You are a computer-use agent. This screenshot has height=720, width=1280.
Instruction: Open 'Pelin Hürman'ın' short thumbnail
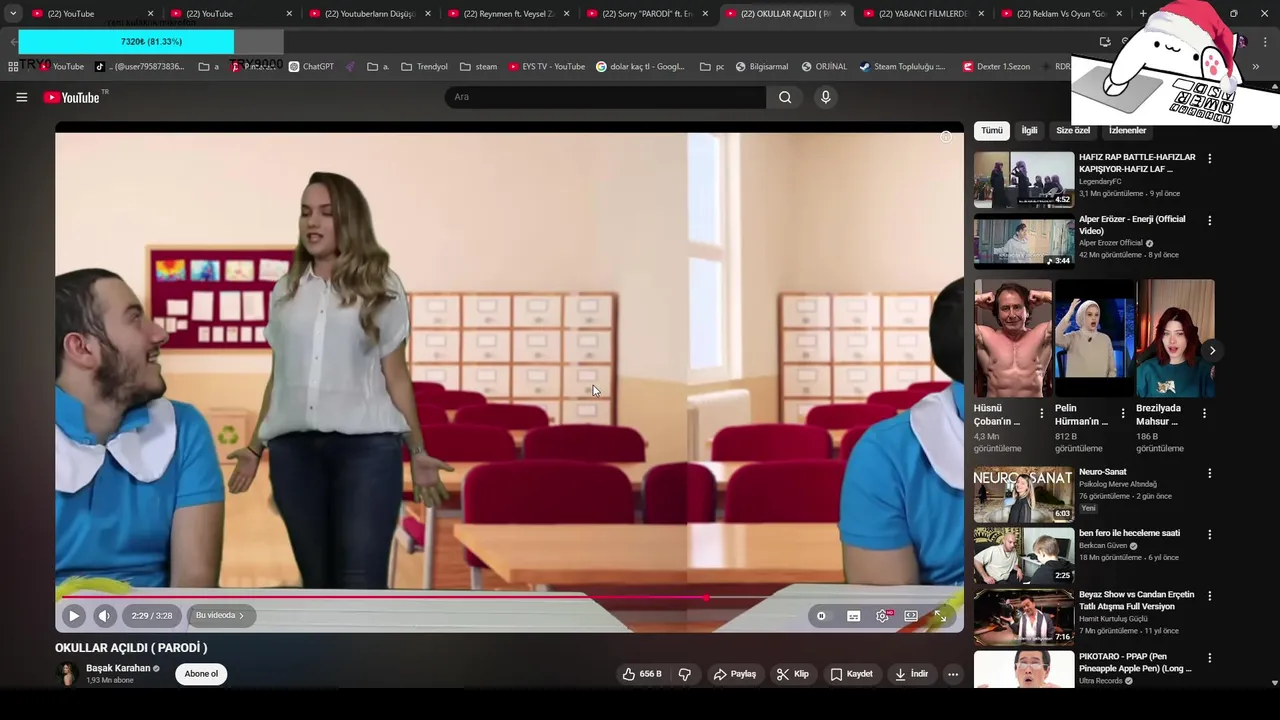coord(1094,338)
